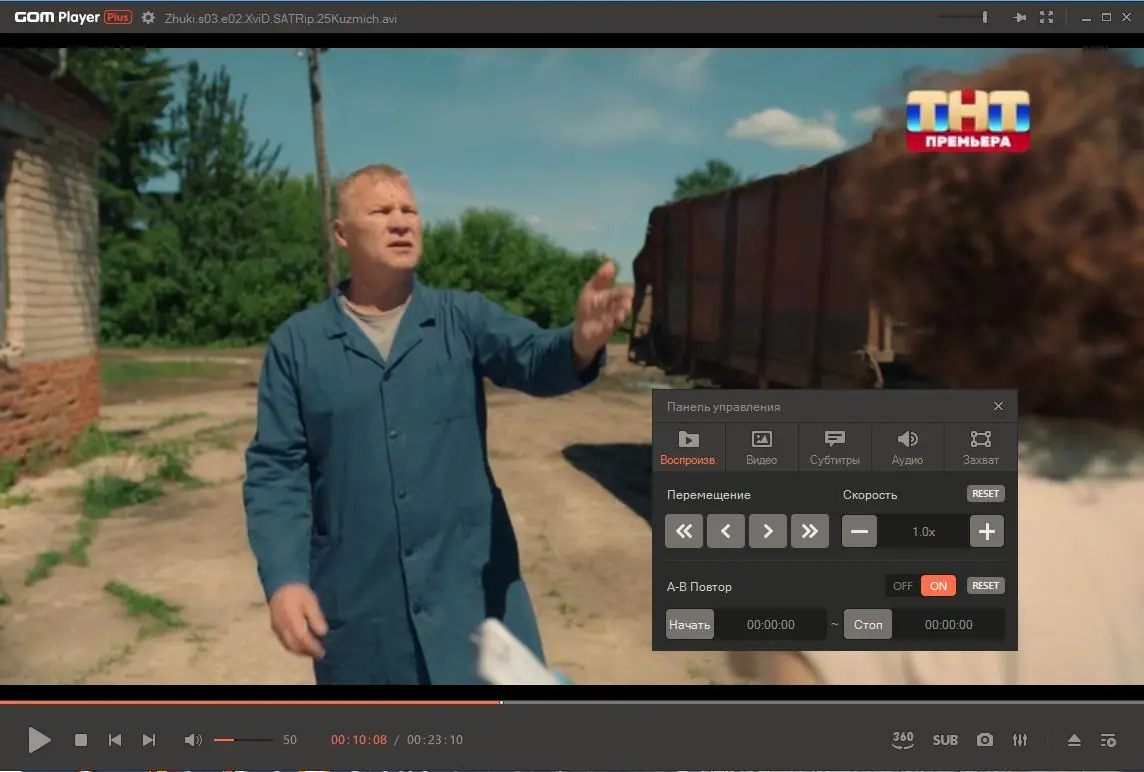The height and width of the screenshot is (772, 1144).
Task: Close the Панель управления panel
Action: click(998, 406)
